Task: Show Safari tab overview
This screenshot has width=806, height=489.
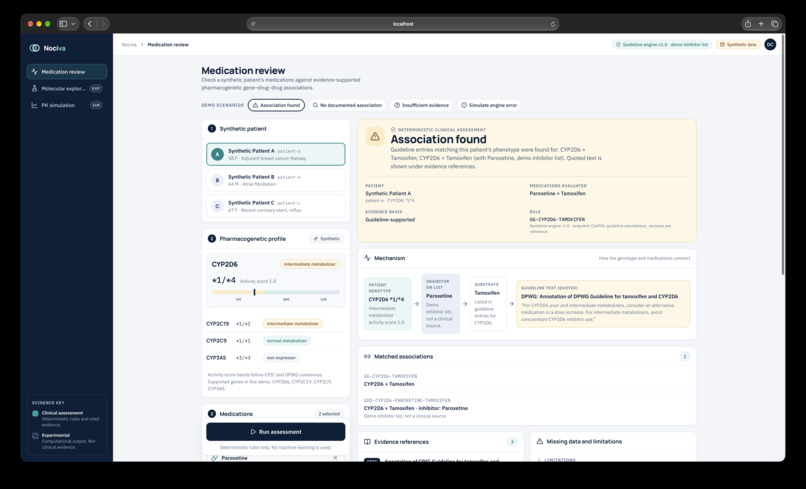Action: click(775, 24)
